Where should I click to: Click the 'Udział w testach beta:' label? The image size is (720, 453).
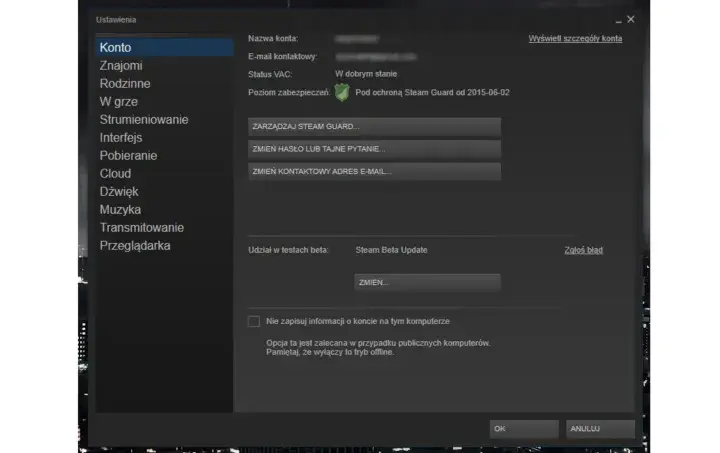288,250
